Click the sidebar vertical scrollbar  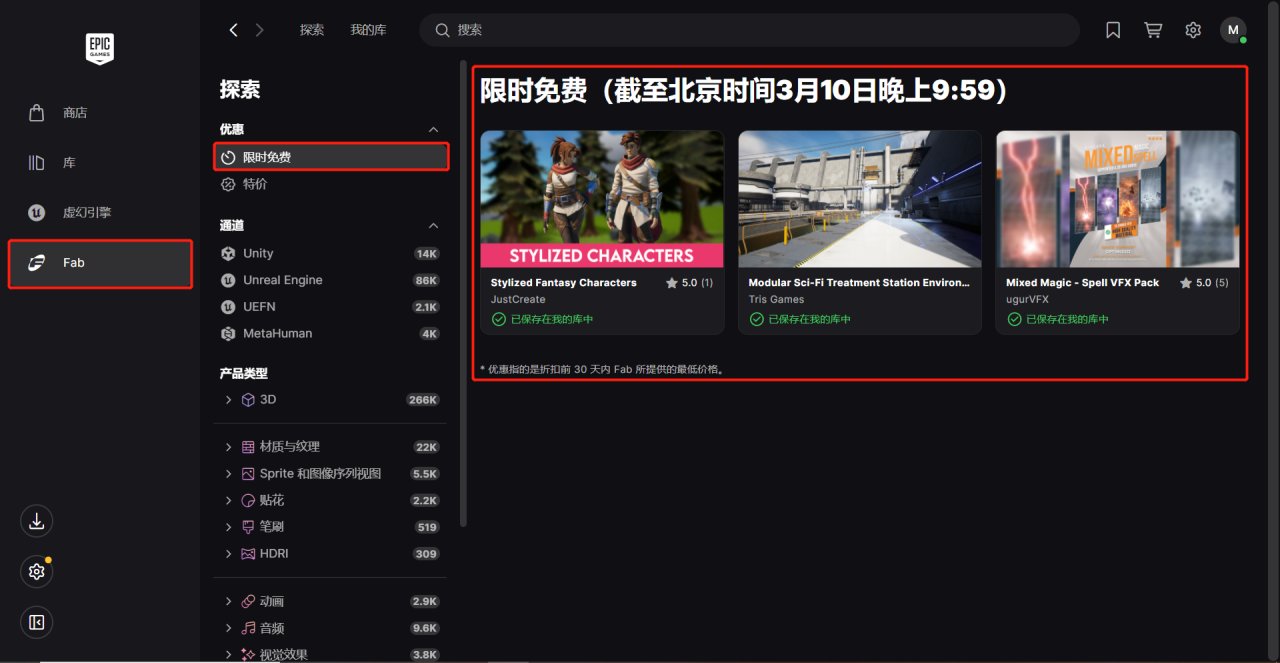(x=463, y=294)
